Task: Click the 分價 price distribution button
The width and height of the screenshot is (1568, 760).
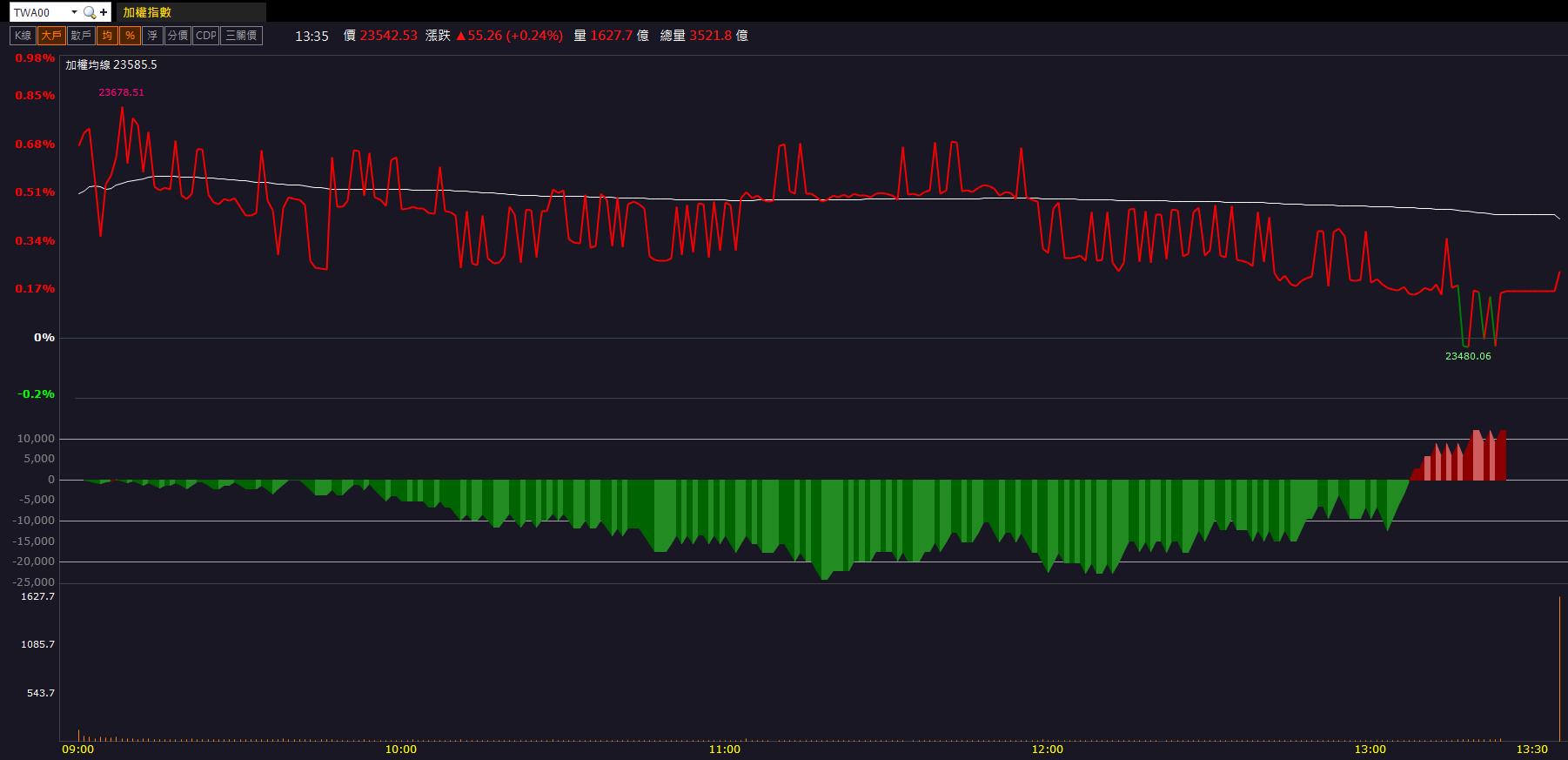Action: tap(178, 36)
